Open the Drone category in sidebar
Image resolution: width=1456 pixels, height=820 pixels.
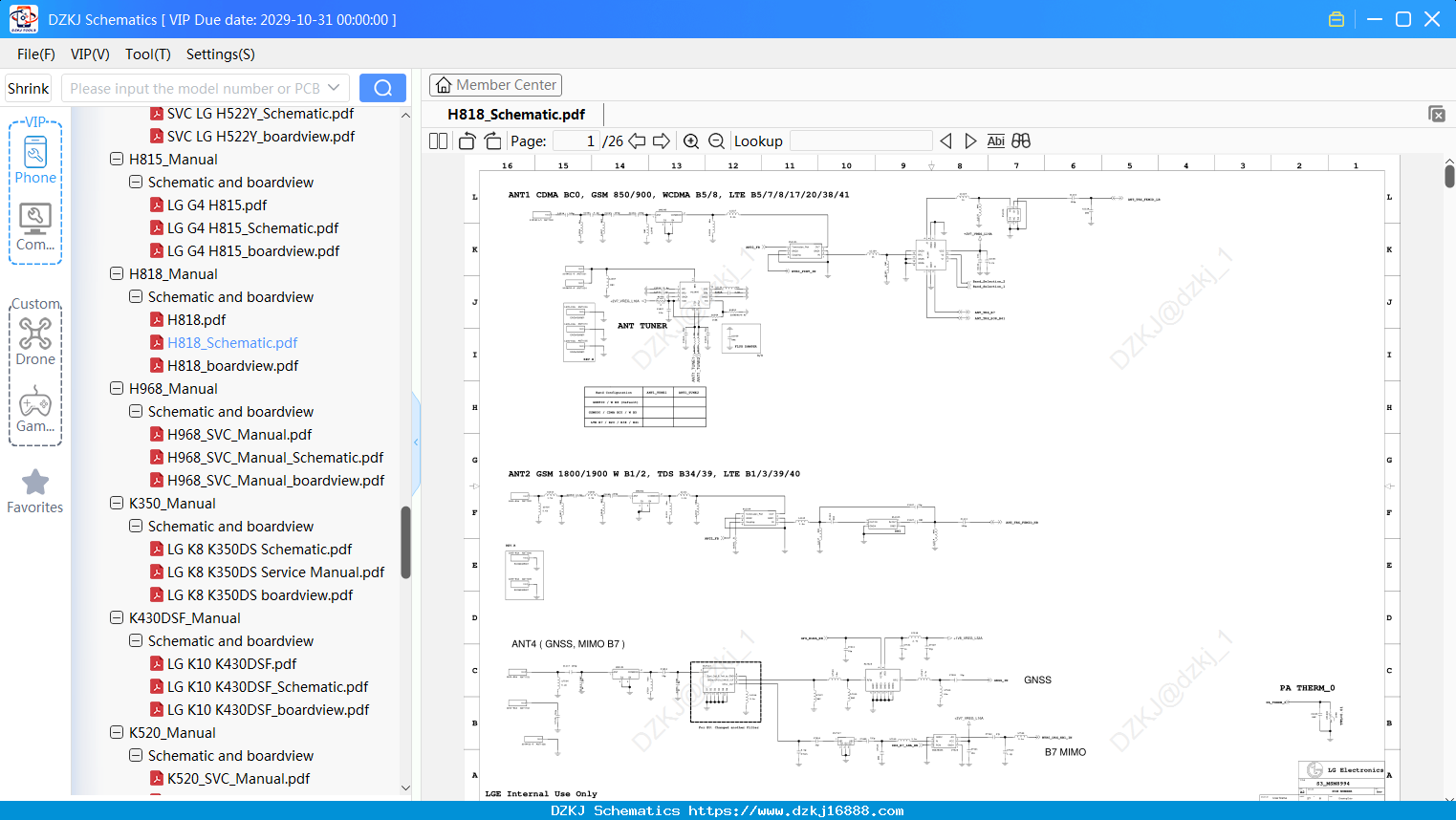35,341
